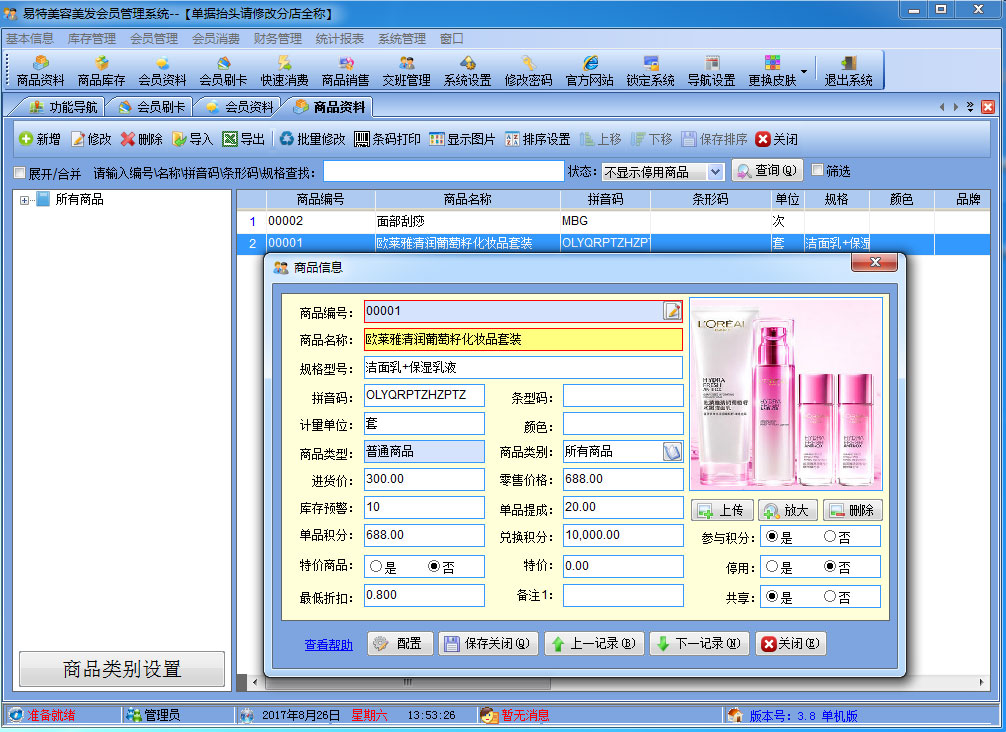The image size is (1006, 732).
Task: Click the 进货价 field showing 300.00
Action: pos(424,479)
